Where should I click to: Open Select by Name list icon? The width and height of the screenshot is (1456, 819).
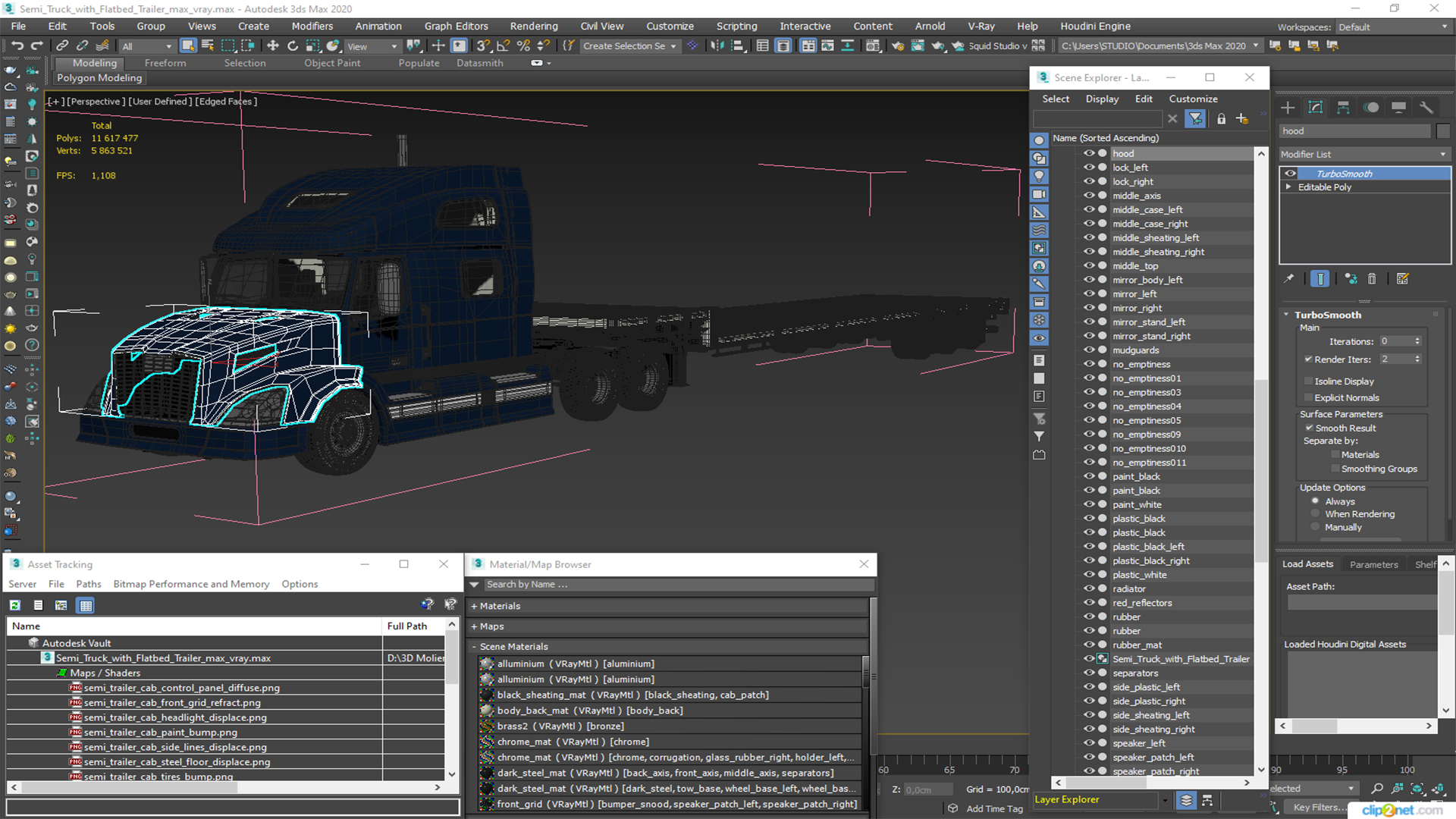pos(208,45)
